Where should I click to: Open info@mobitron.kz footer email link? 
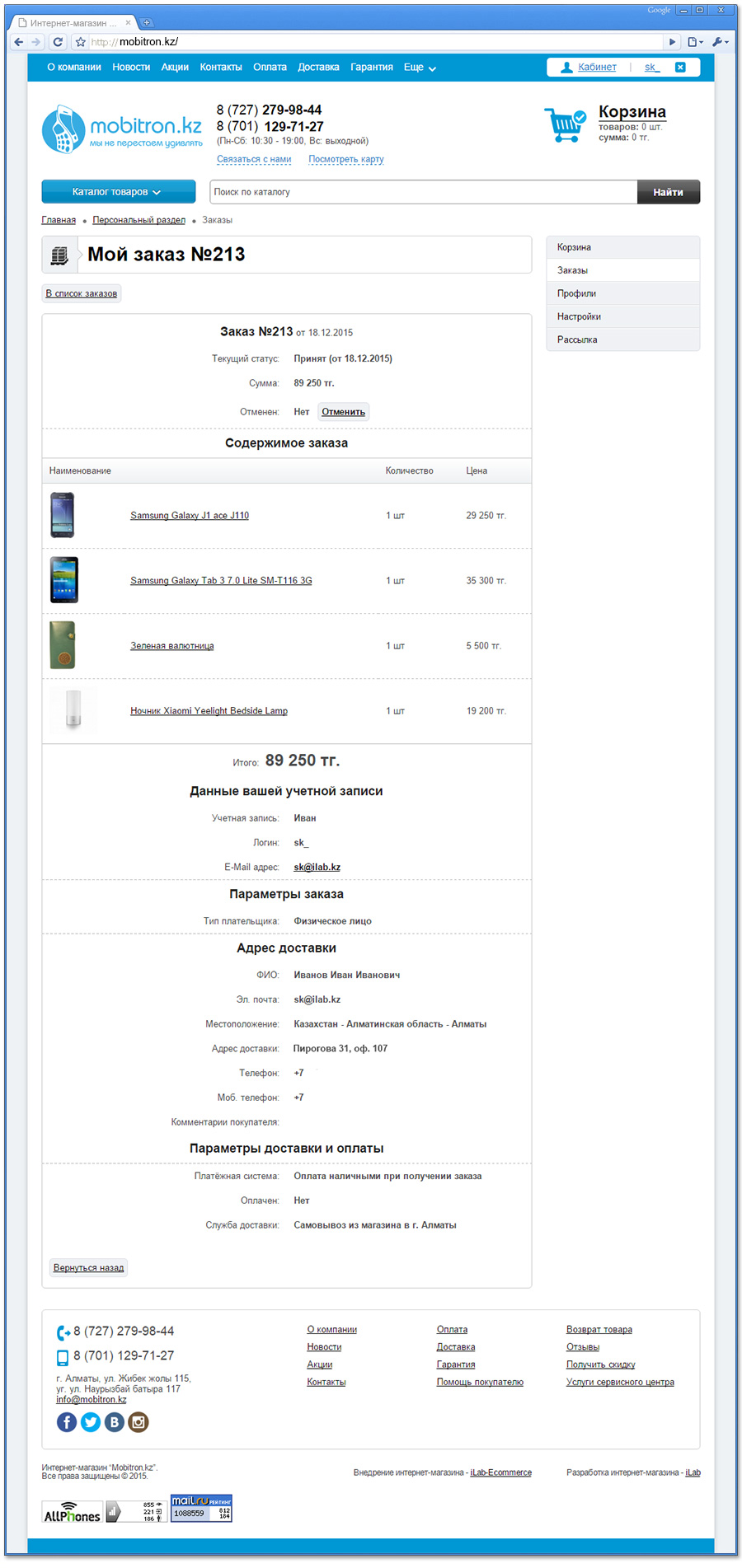coord(92,1400)
